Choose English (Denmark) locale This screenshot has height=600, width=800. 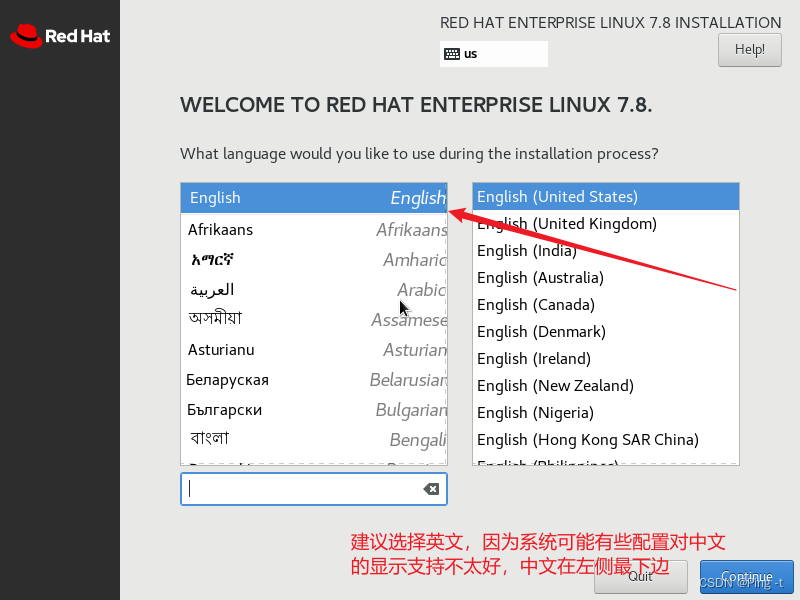coord(606,332)
